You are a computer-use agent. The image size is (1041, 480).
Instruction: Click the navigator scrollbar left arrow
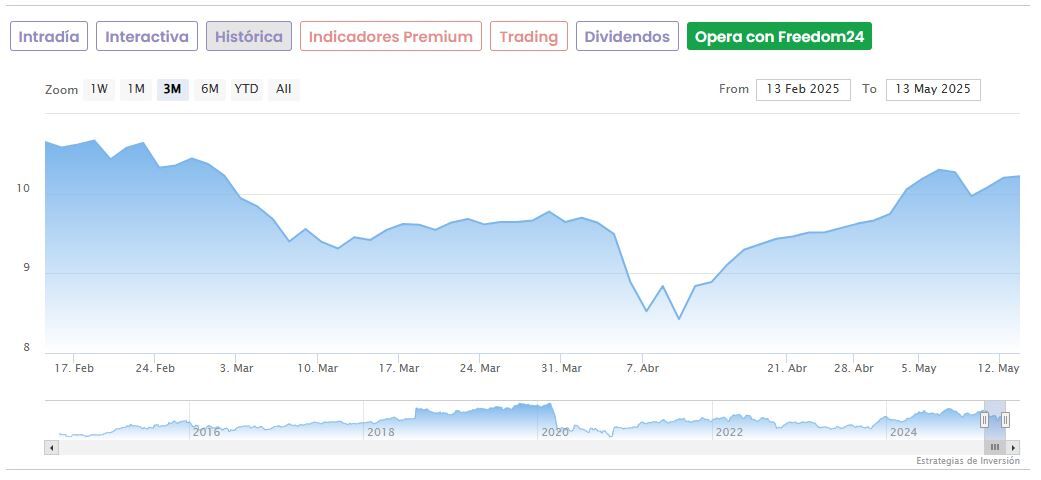click(x=51, y=448)
